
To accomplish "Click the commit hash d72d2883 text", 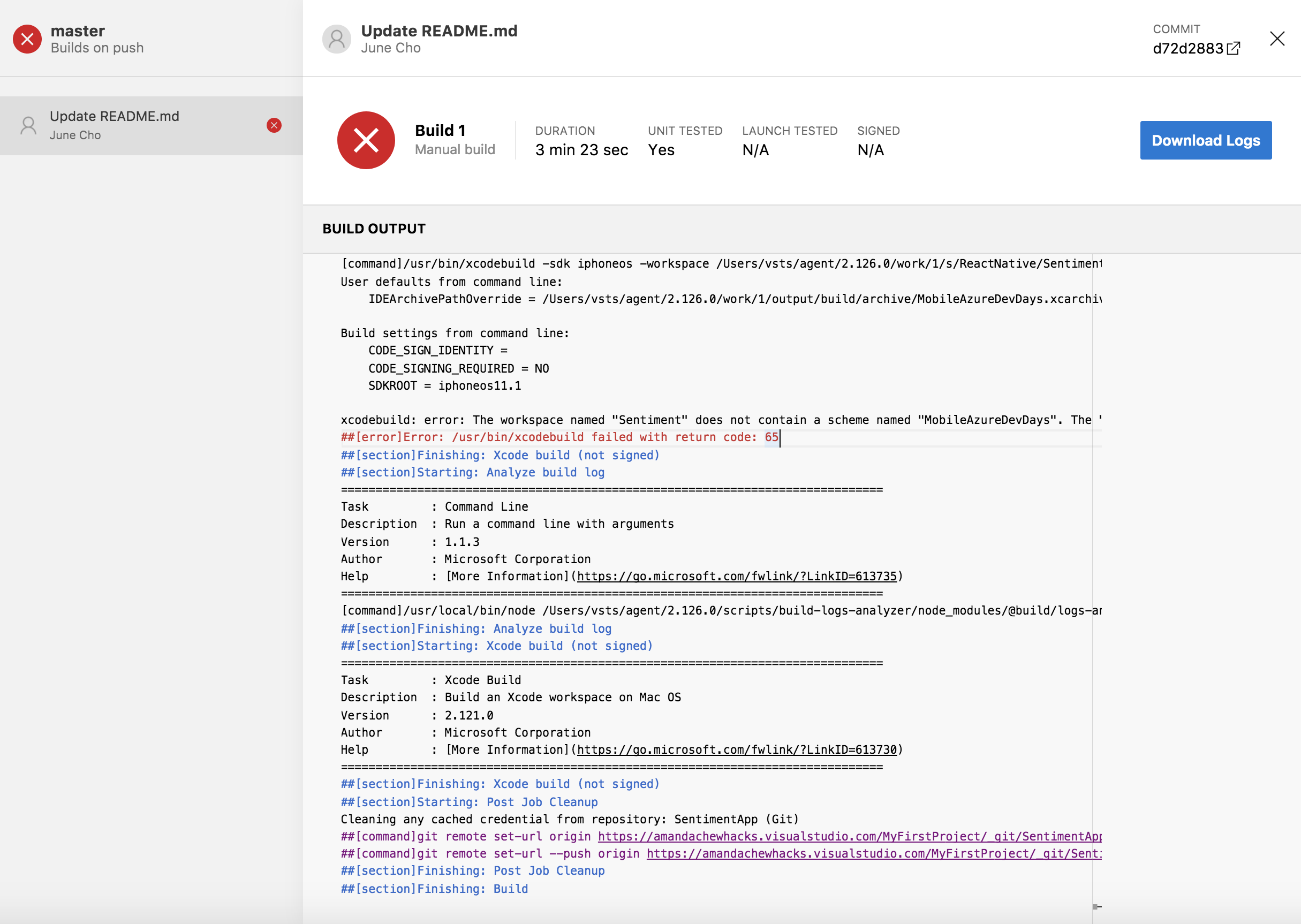I will pyautogui.click(x=1187, y=48).
